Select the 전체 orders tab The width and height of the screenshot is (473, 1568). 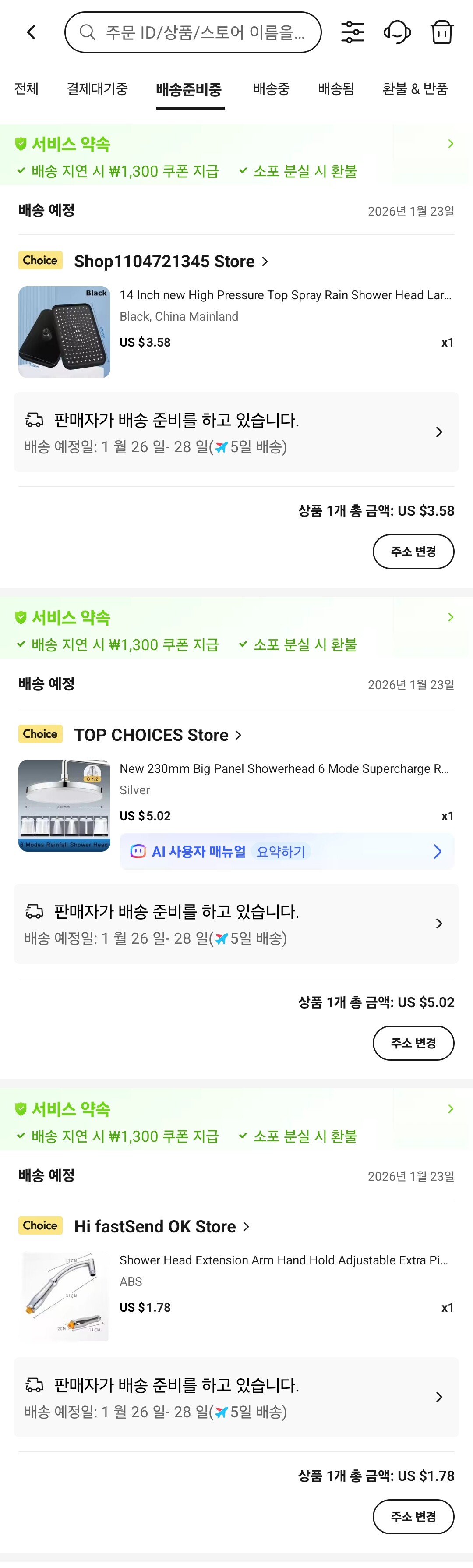[x=26, y=89]
